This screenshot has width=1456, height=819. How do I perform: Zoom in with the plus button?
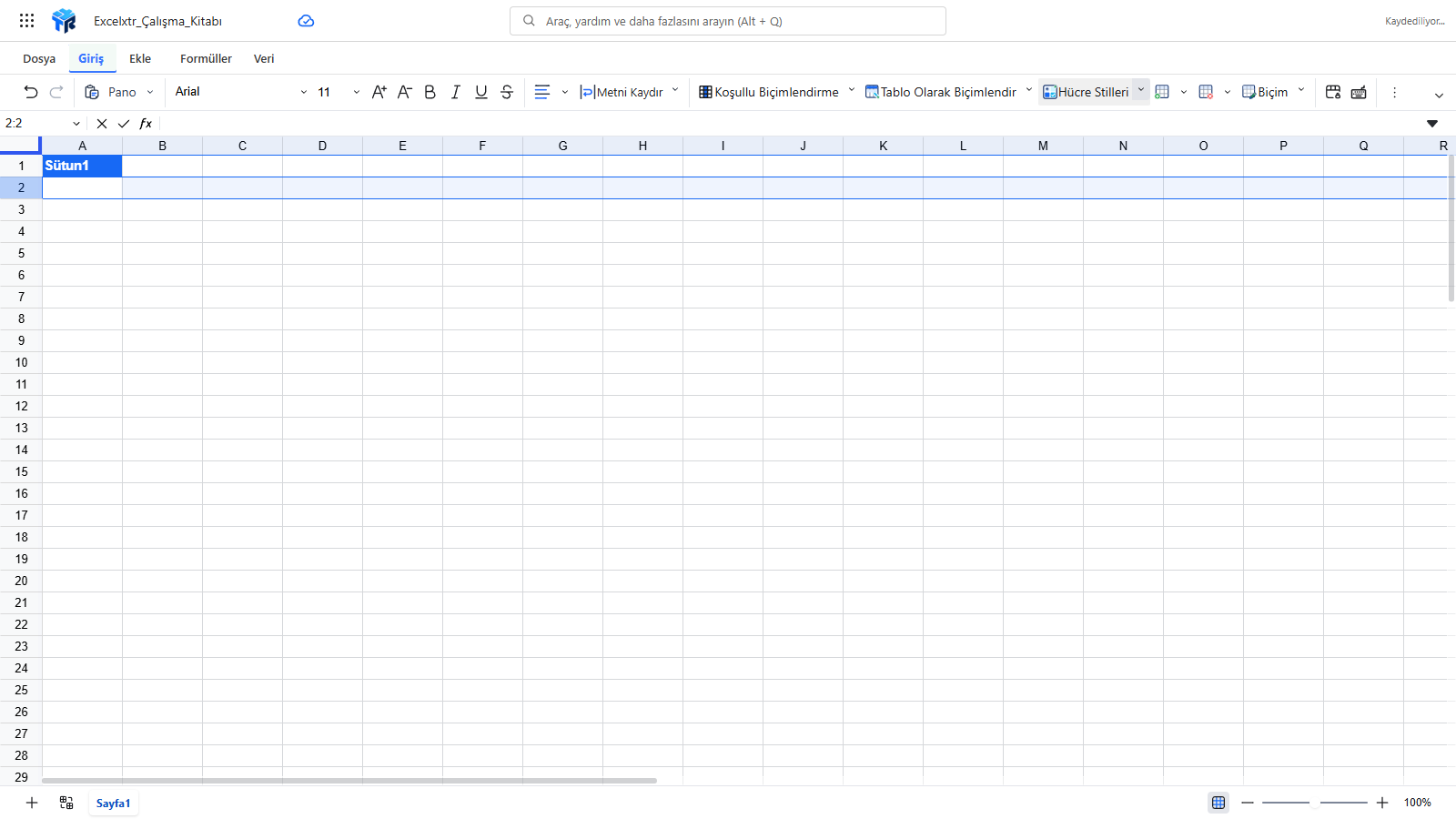(x=1382, y=803)
